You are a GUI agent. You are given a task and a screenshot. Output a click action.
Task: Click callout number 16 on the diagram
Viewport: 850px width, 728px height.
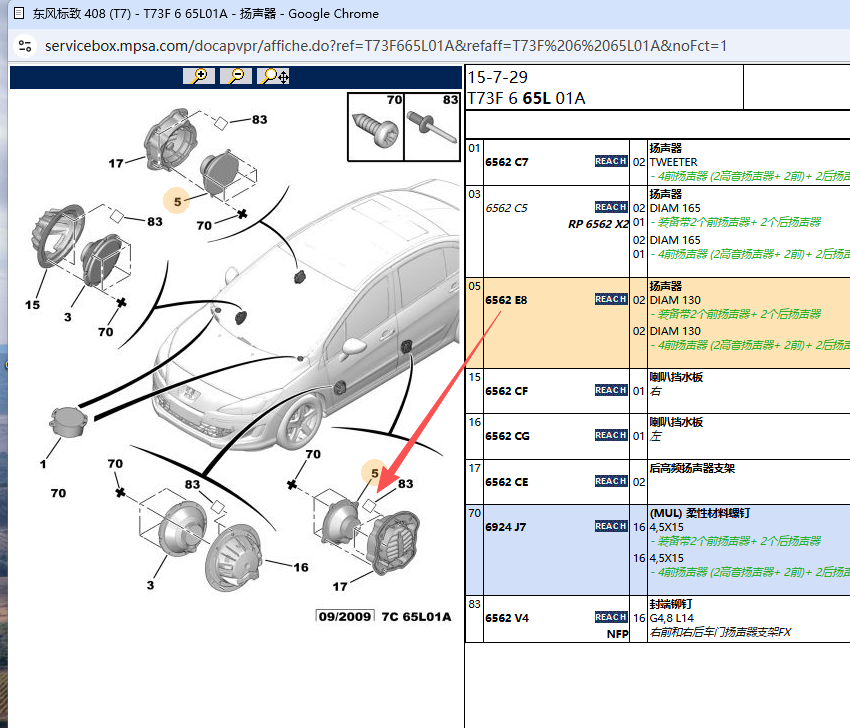pyautogui.click(x=300, y=567)
